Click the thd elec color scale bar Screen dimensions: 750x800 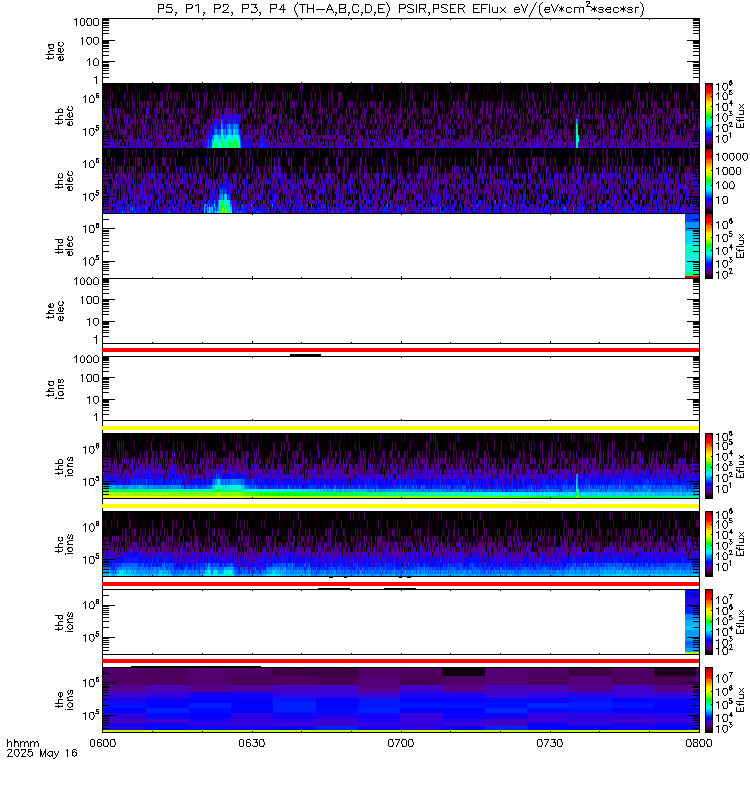(x=709, y=246)
